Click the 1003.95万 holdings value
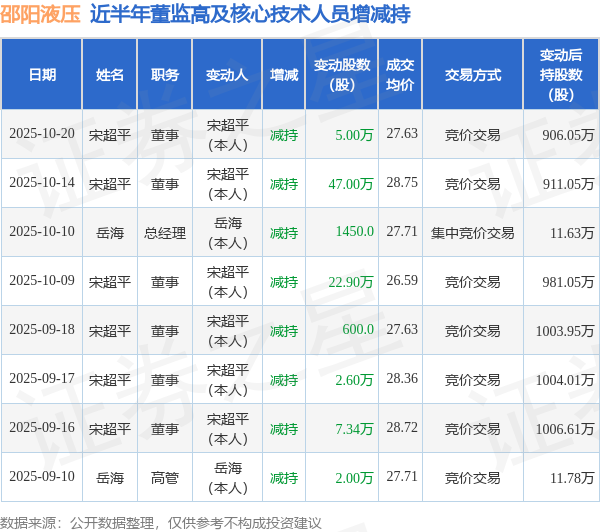 [565, 331]
